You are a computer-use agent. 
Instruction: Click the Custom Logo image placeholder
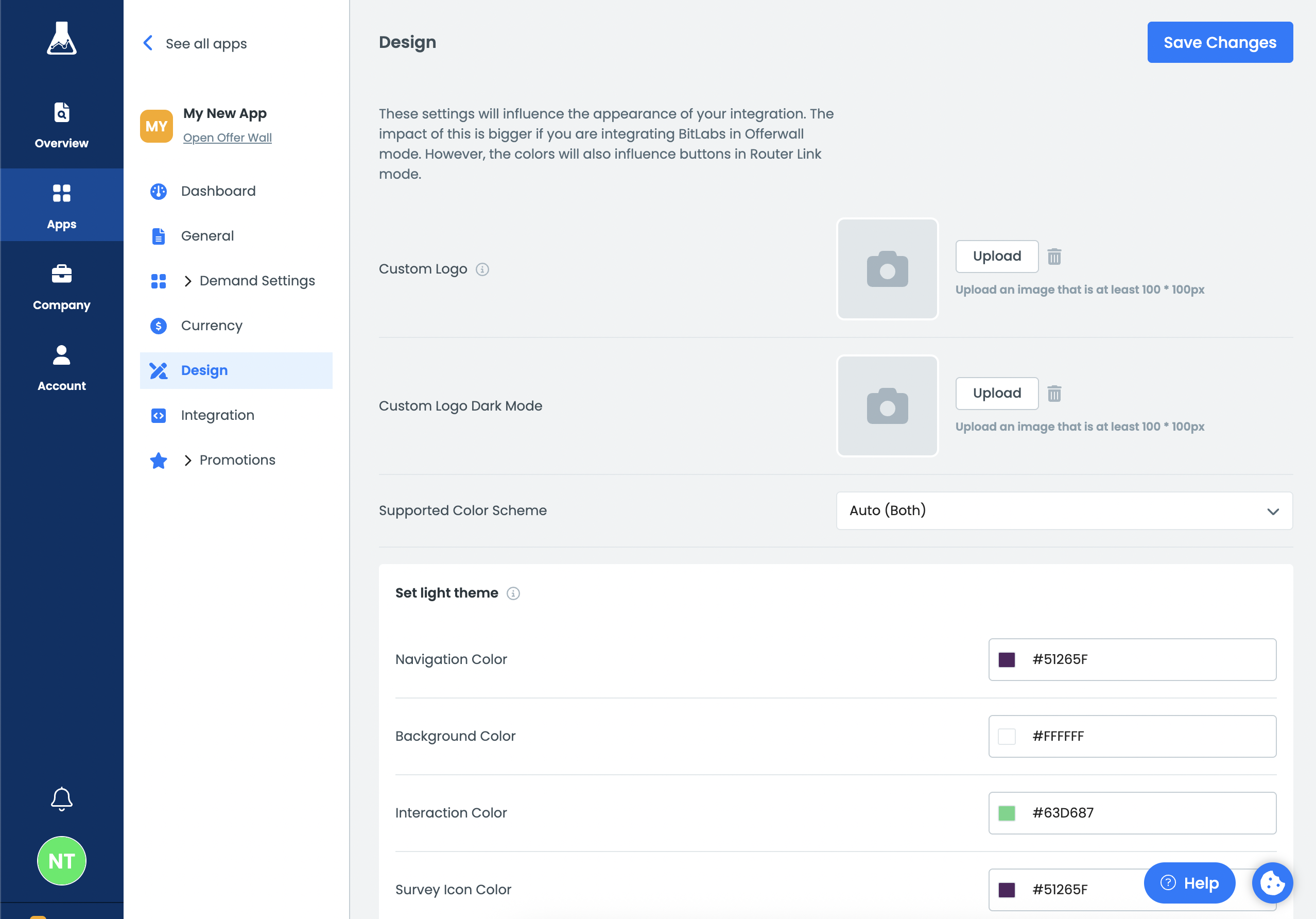pos(887,269)
